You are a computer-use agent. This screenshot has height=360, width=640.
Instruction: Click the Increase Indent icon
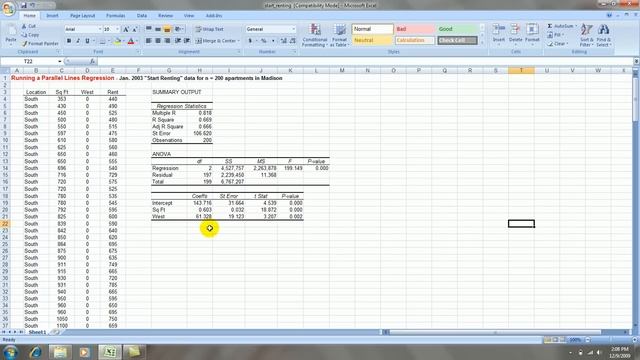(x=187, y=41)
